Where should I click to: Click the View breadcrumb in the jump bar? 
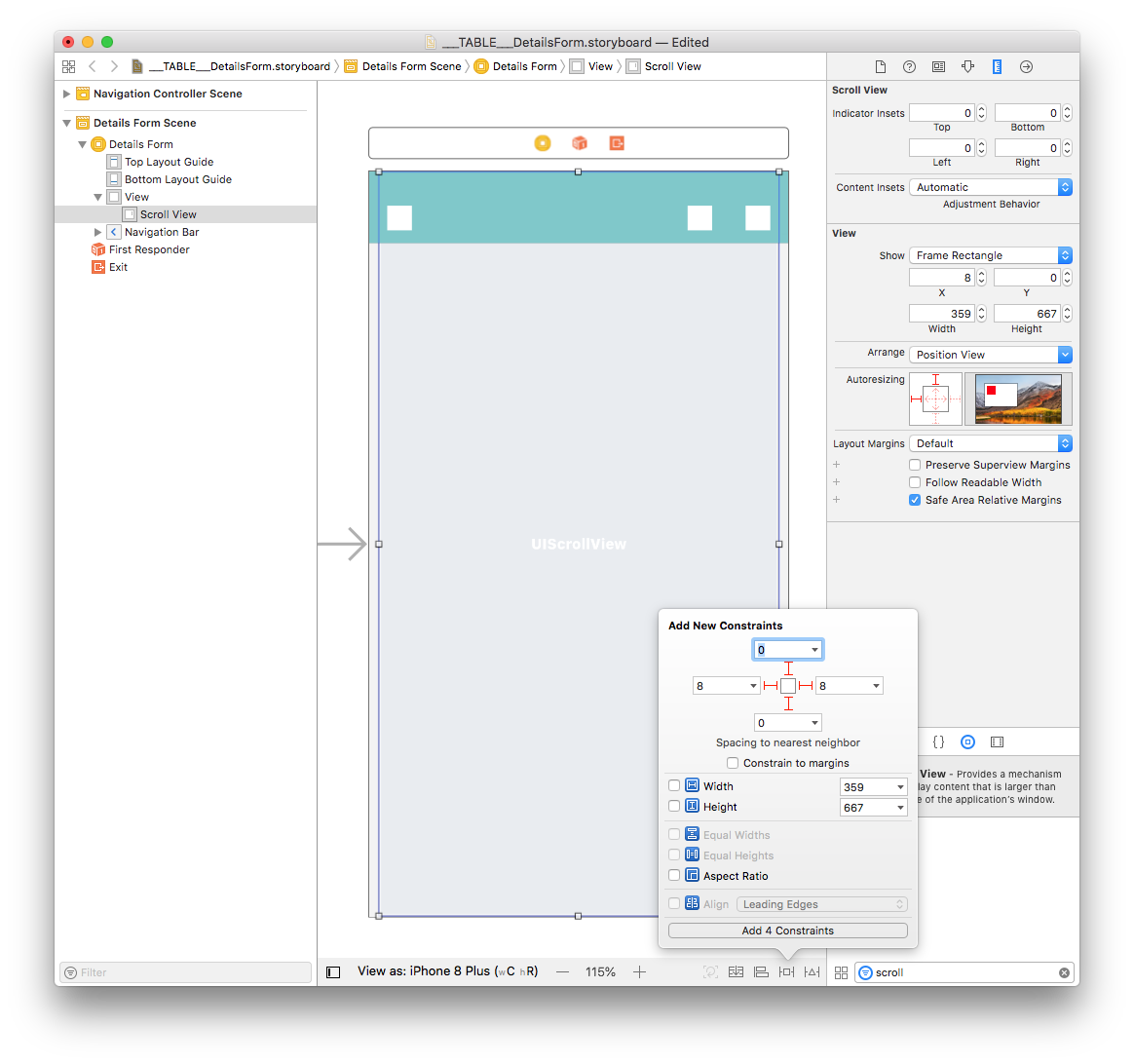[x=591, y=66]
